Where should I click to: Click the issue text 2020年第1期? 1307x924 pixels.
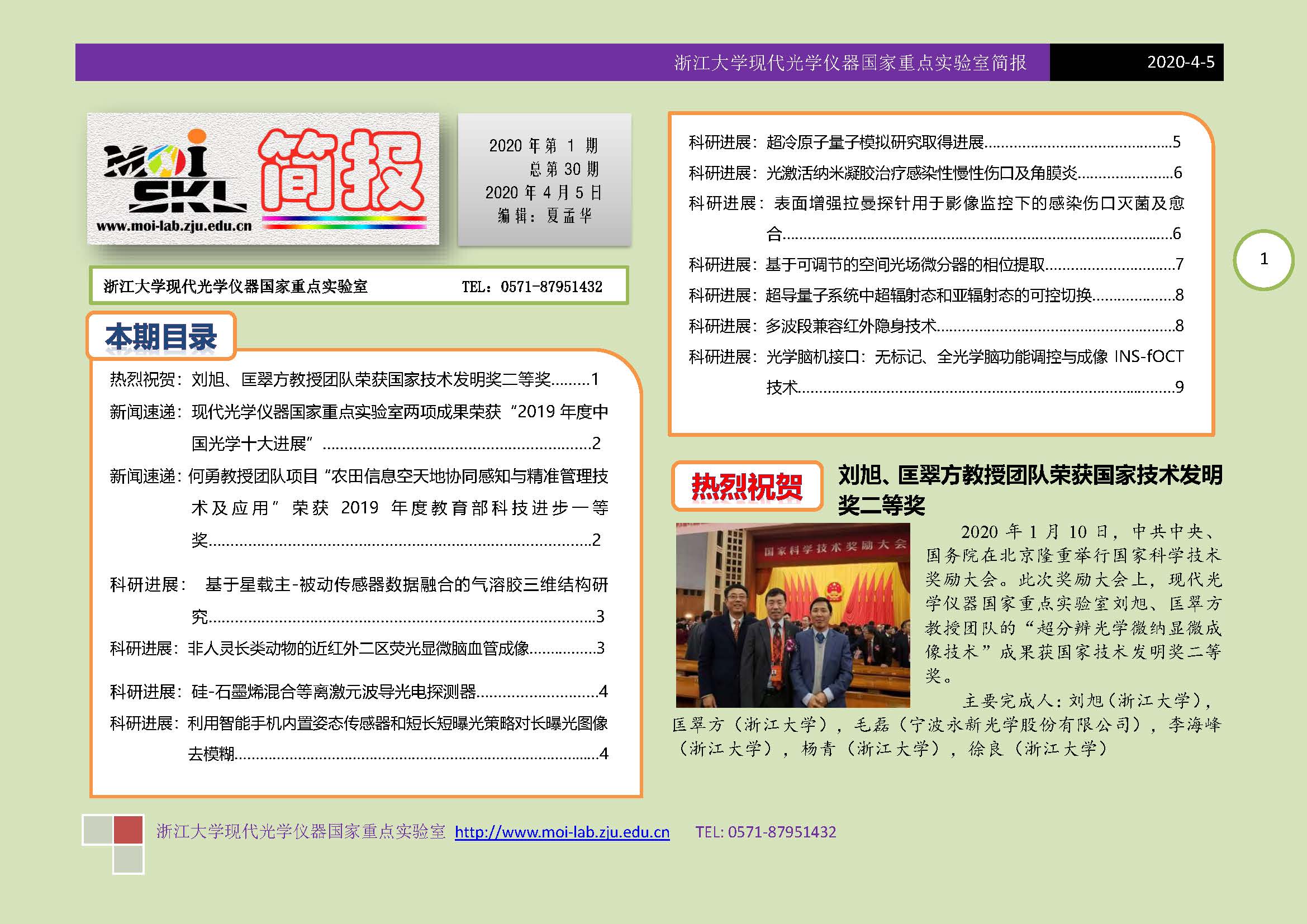[544, 146]
